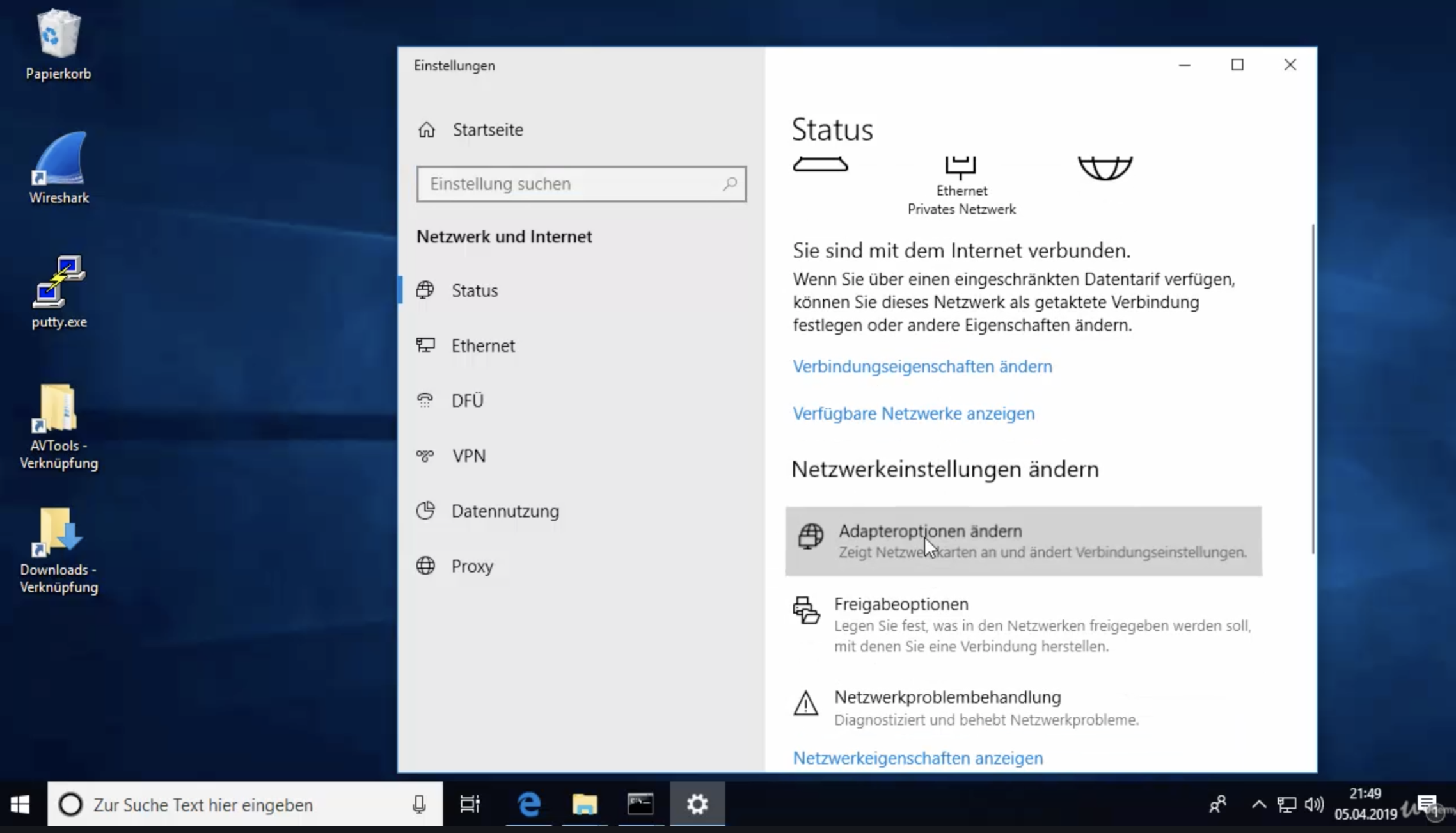Viewport: 1456px width, 833px height.
Task: Click the Datennutzung pie chart icon
Action: 425,511
